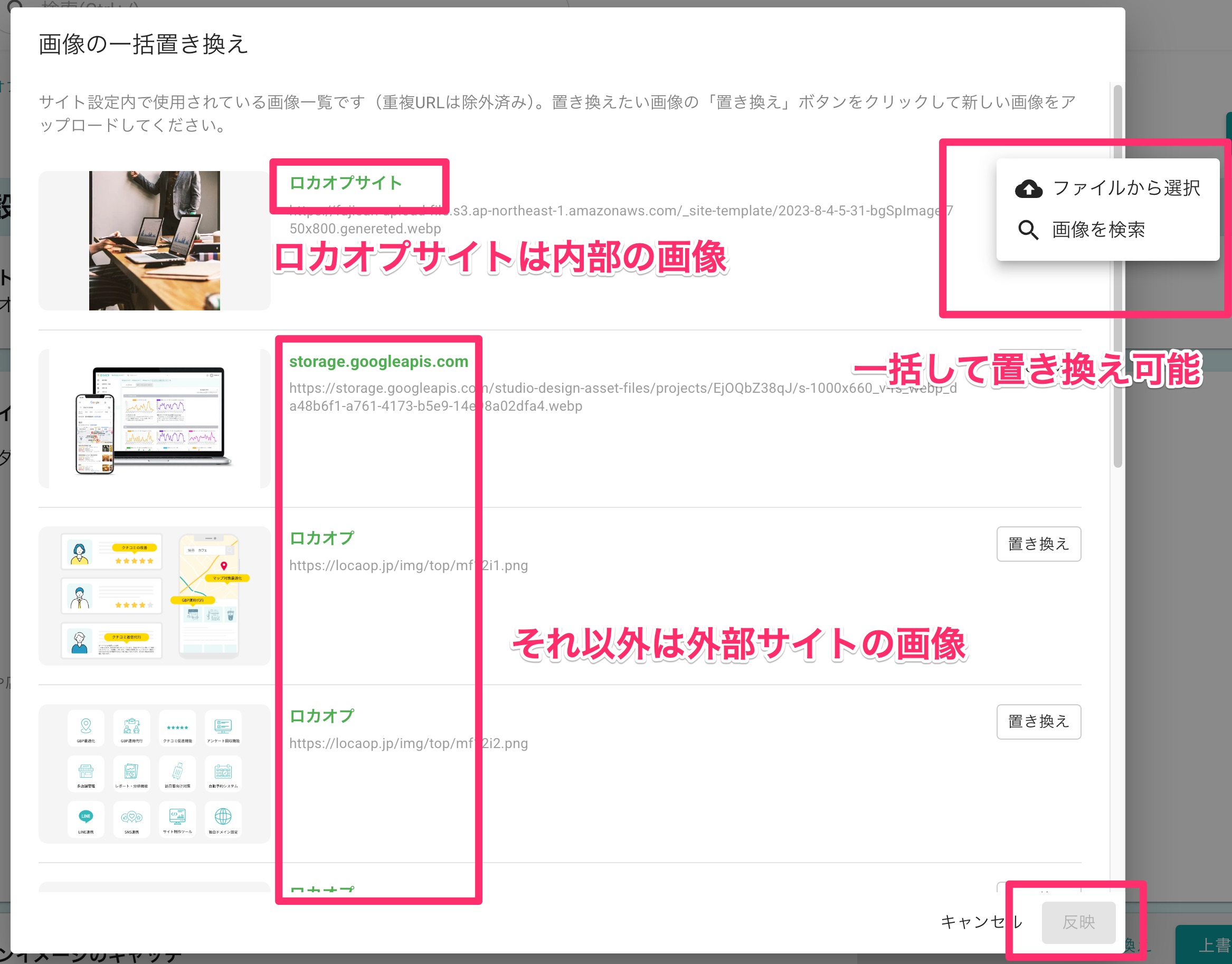Click the cloud upload icon

[x=1028, y=188]
